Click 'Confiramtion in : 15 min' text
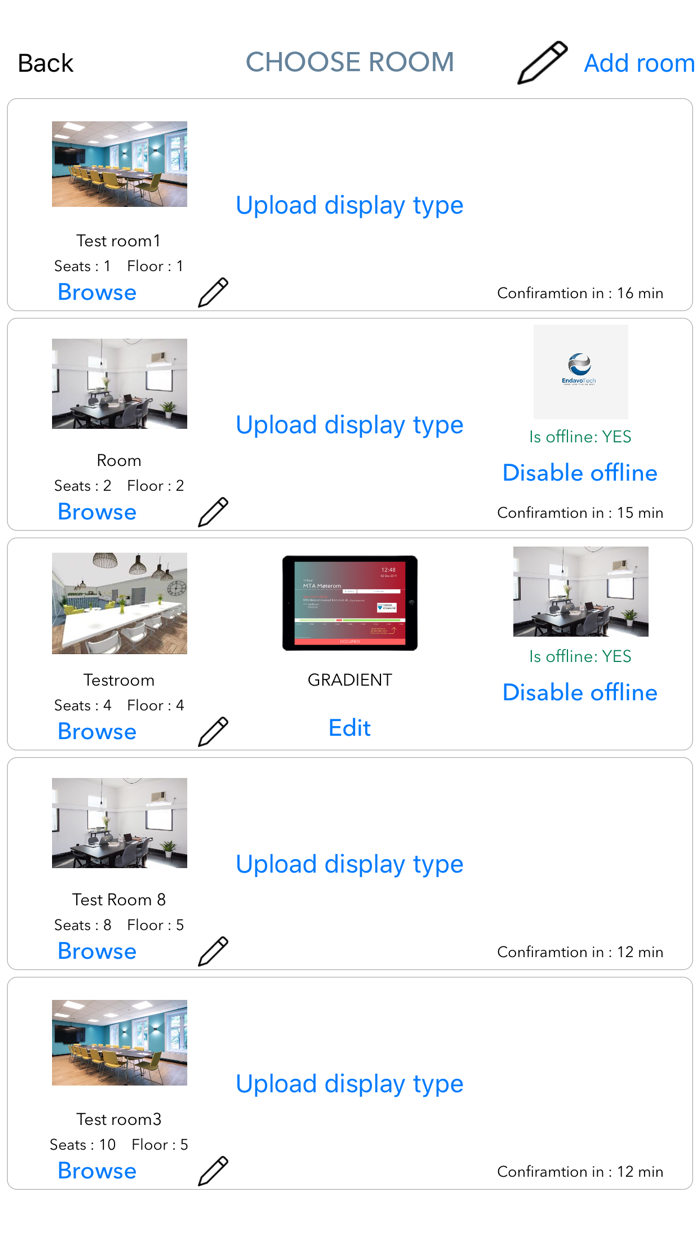Image resolution: width=700 pixels, height=1244 pixels. tap(580, 513)
